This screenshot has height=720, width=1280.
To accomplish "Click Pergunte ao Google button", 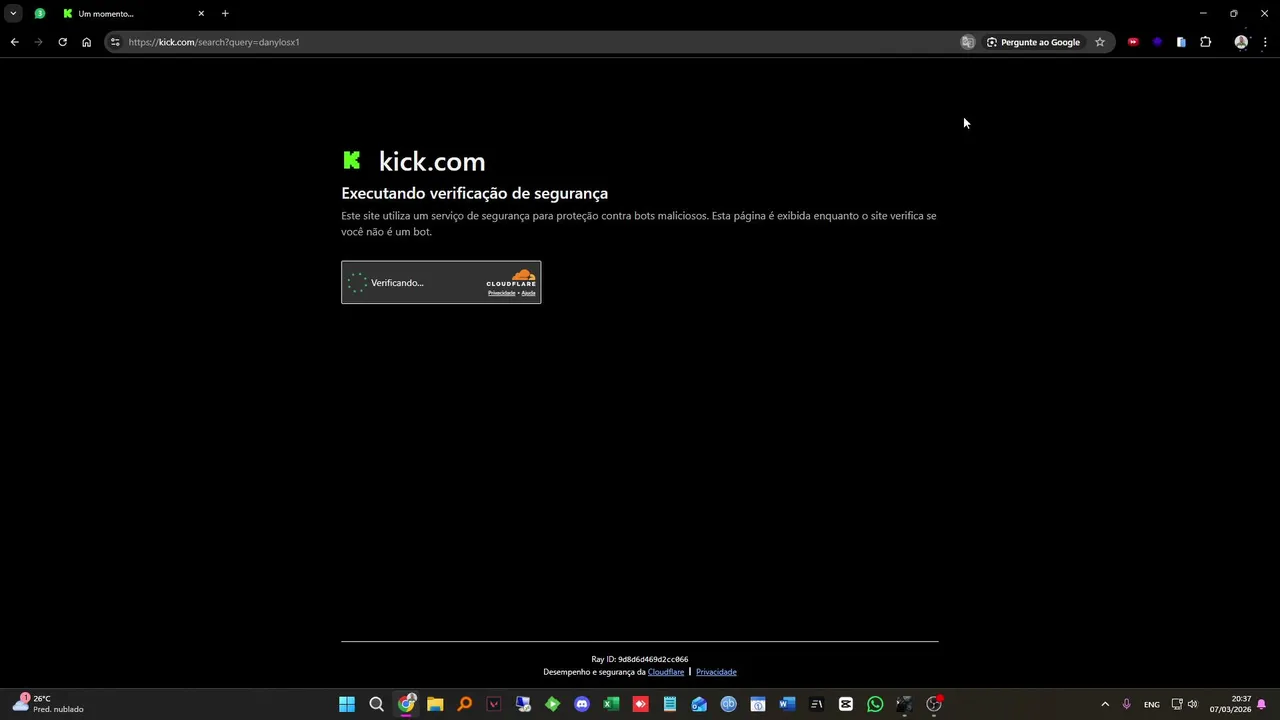I will coord(1033,42).
